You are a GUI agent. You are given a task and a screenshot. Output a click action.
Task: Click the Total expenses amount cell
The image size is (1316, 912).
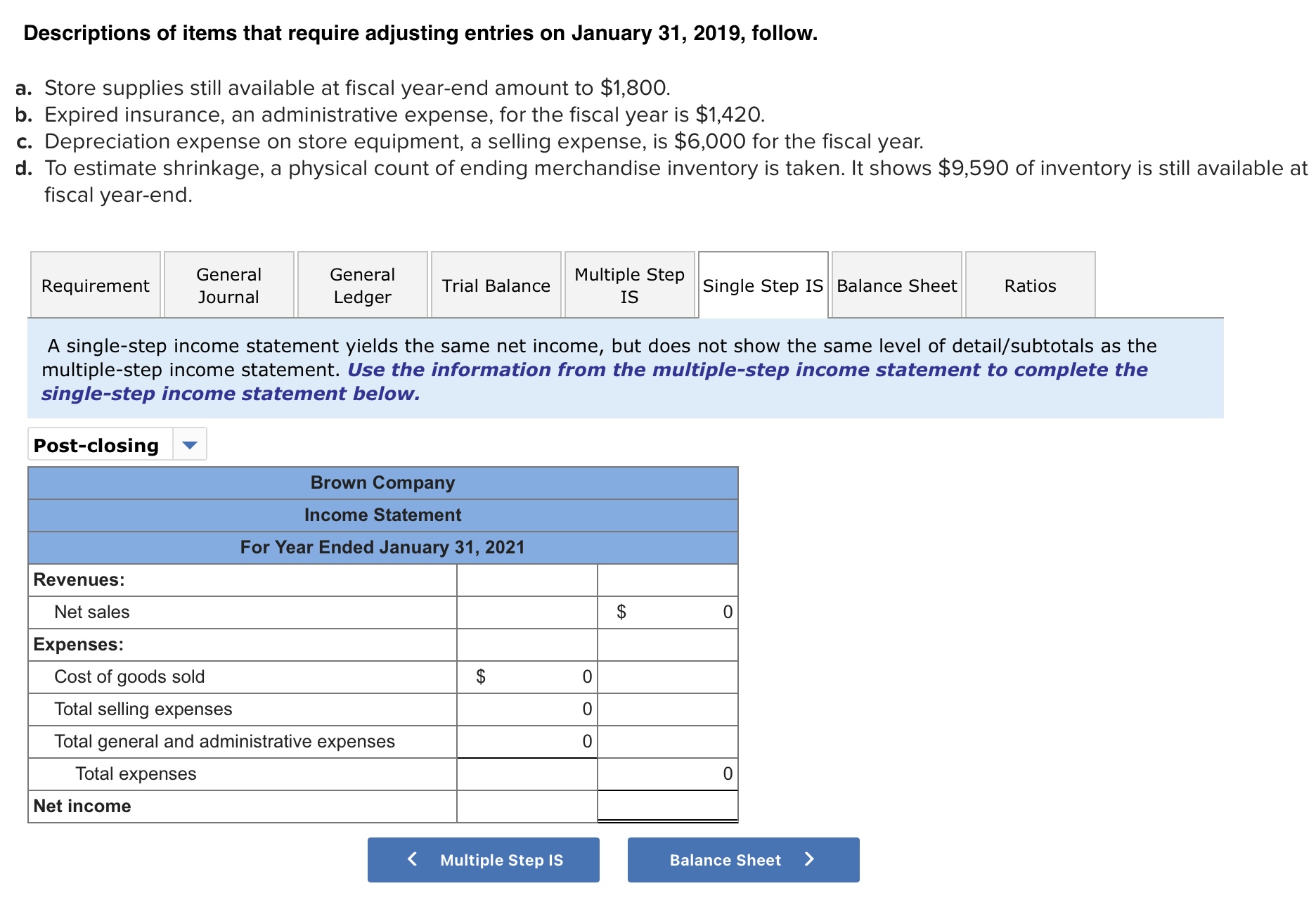[668, 774]
